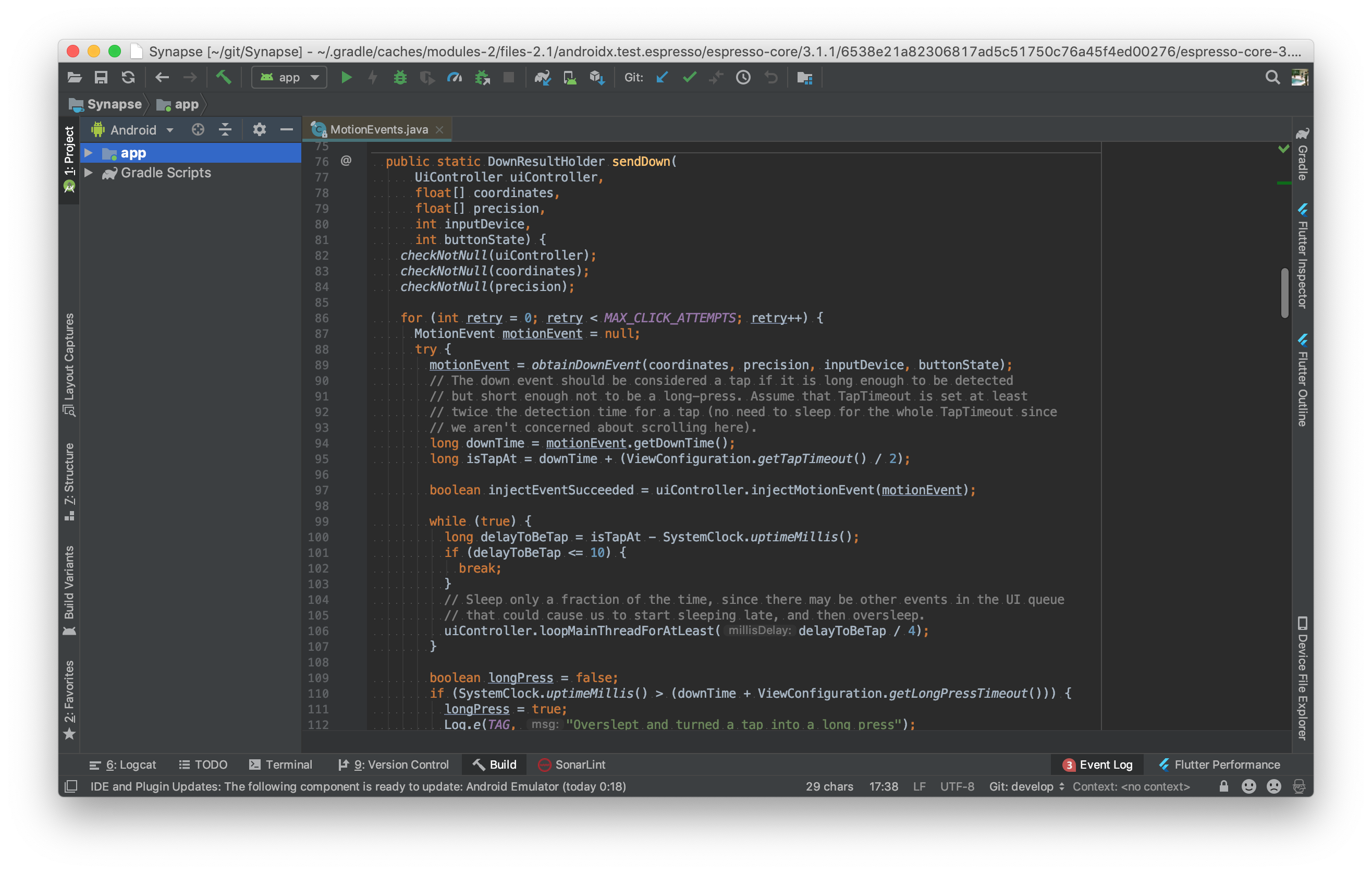This screenshot has height=874, width=1372.
Task: Click the Build project hammer icon
Action: point(223,77)
